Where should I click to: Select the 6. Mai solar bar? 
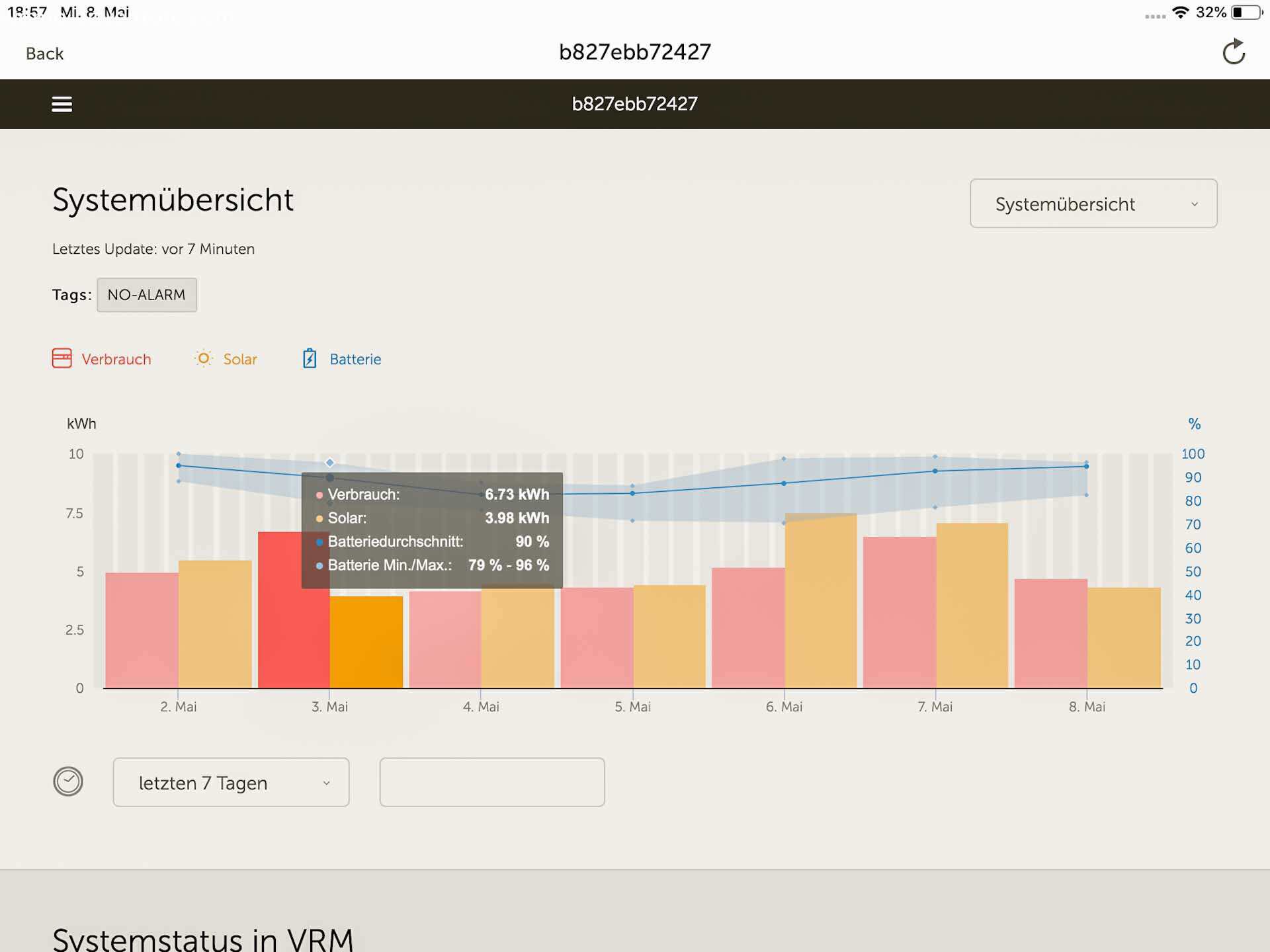click(x=820, y=600)
